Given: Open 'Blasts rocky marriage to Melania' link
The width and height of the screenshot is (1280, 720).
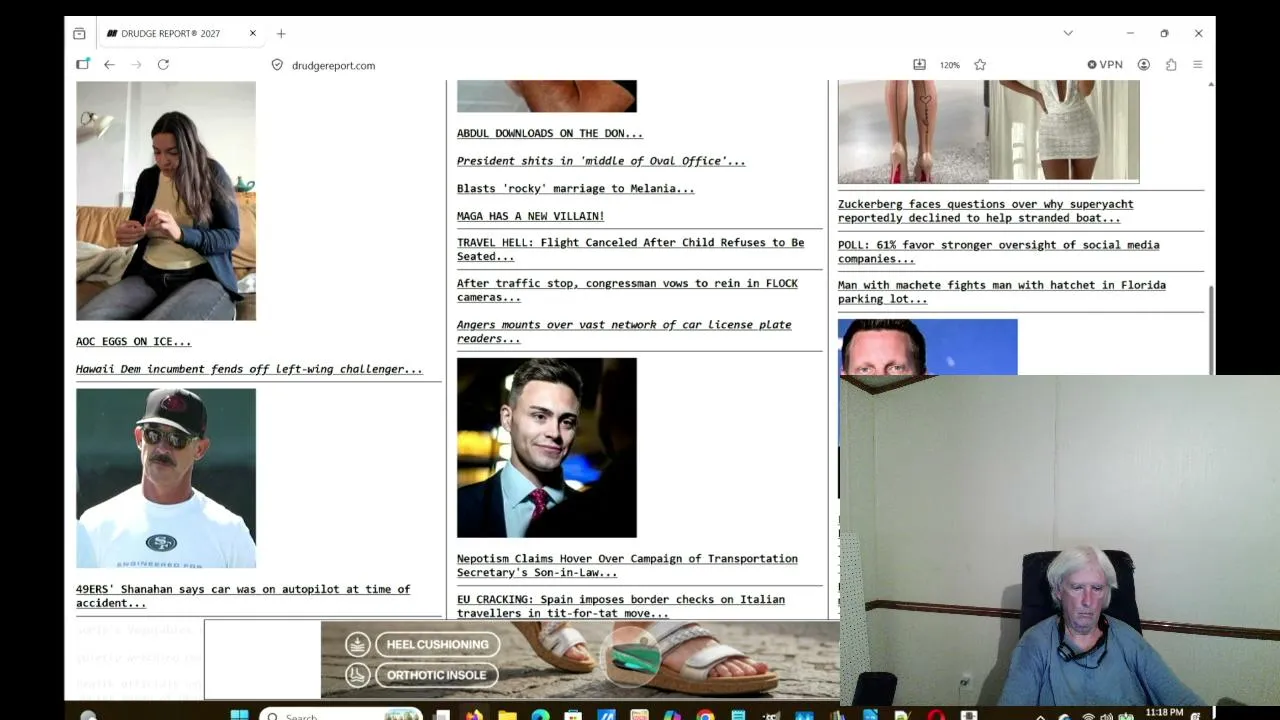Looking at the screenshot, I should (x=575, y=188).
